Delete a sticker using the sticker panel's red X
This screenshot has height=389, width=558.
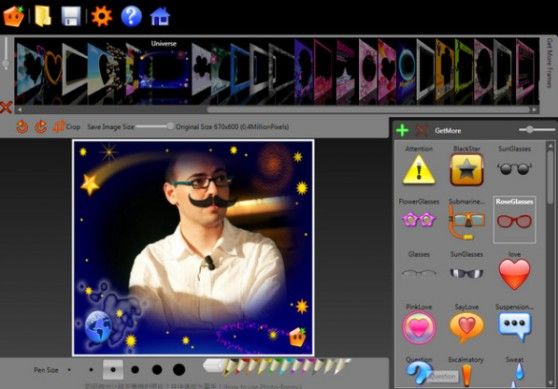tap(421, 131)
